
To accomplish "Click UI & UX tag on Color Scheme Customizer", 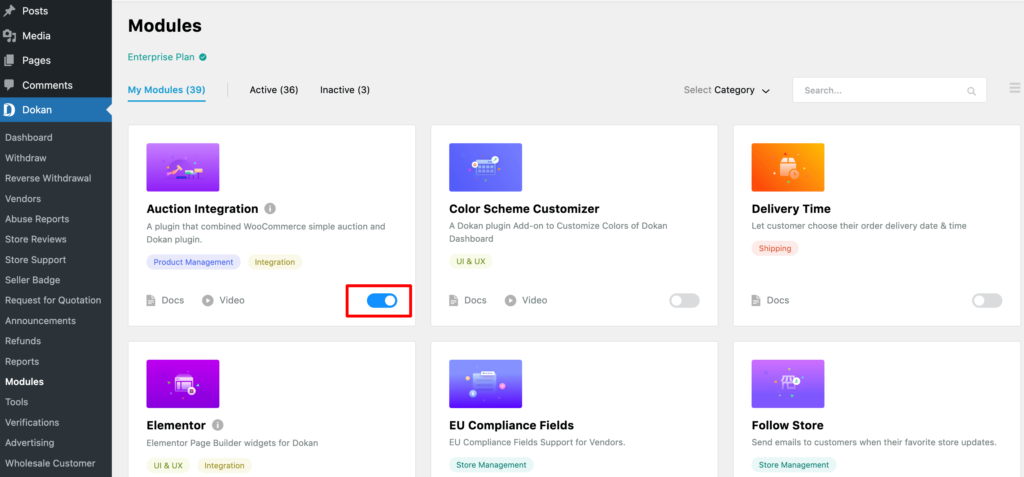I will (x=471, y=262).
